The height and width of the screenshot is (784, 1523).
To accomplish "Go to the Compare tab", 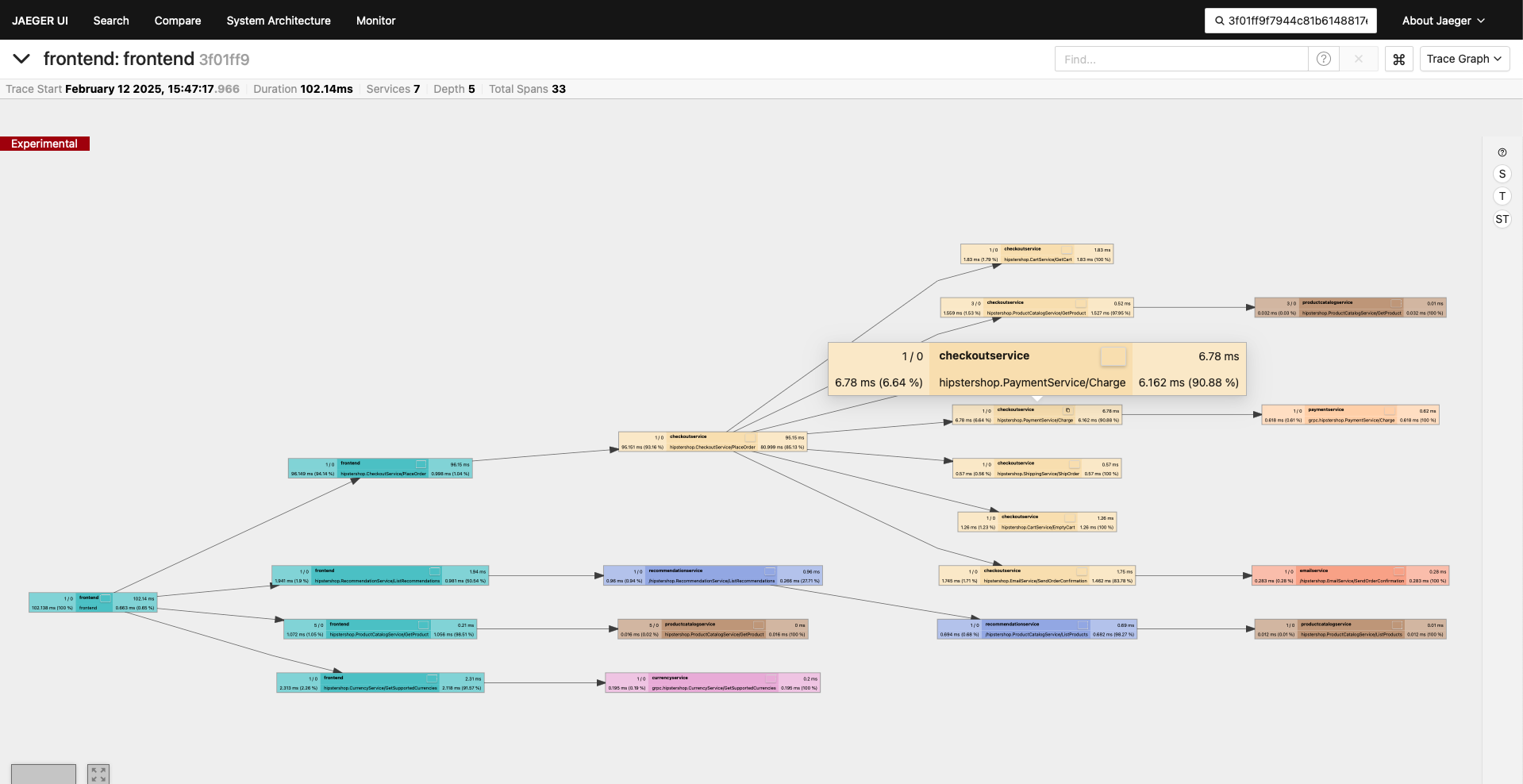I will click(x=178, y=21).
